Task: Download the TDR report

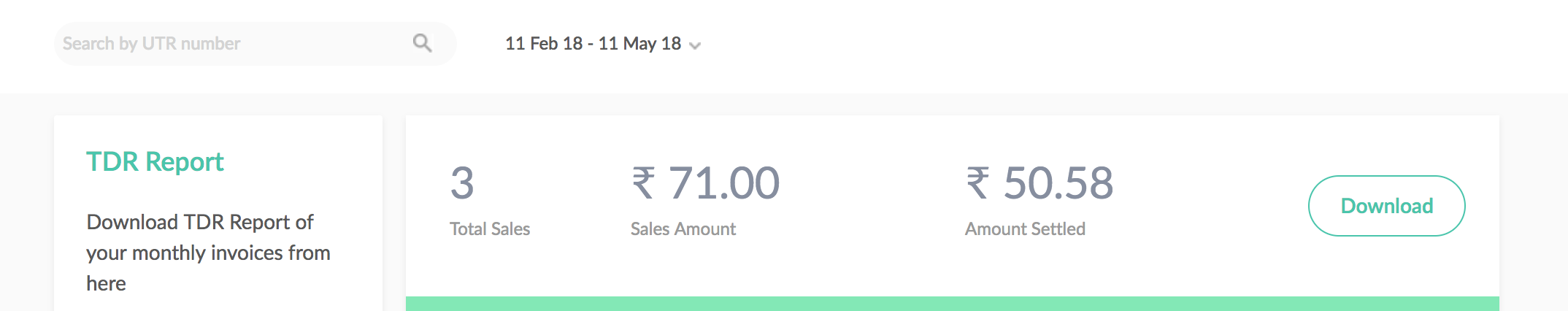Action: [x=1386, y=206]
